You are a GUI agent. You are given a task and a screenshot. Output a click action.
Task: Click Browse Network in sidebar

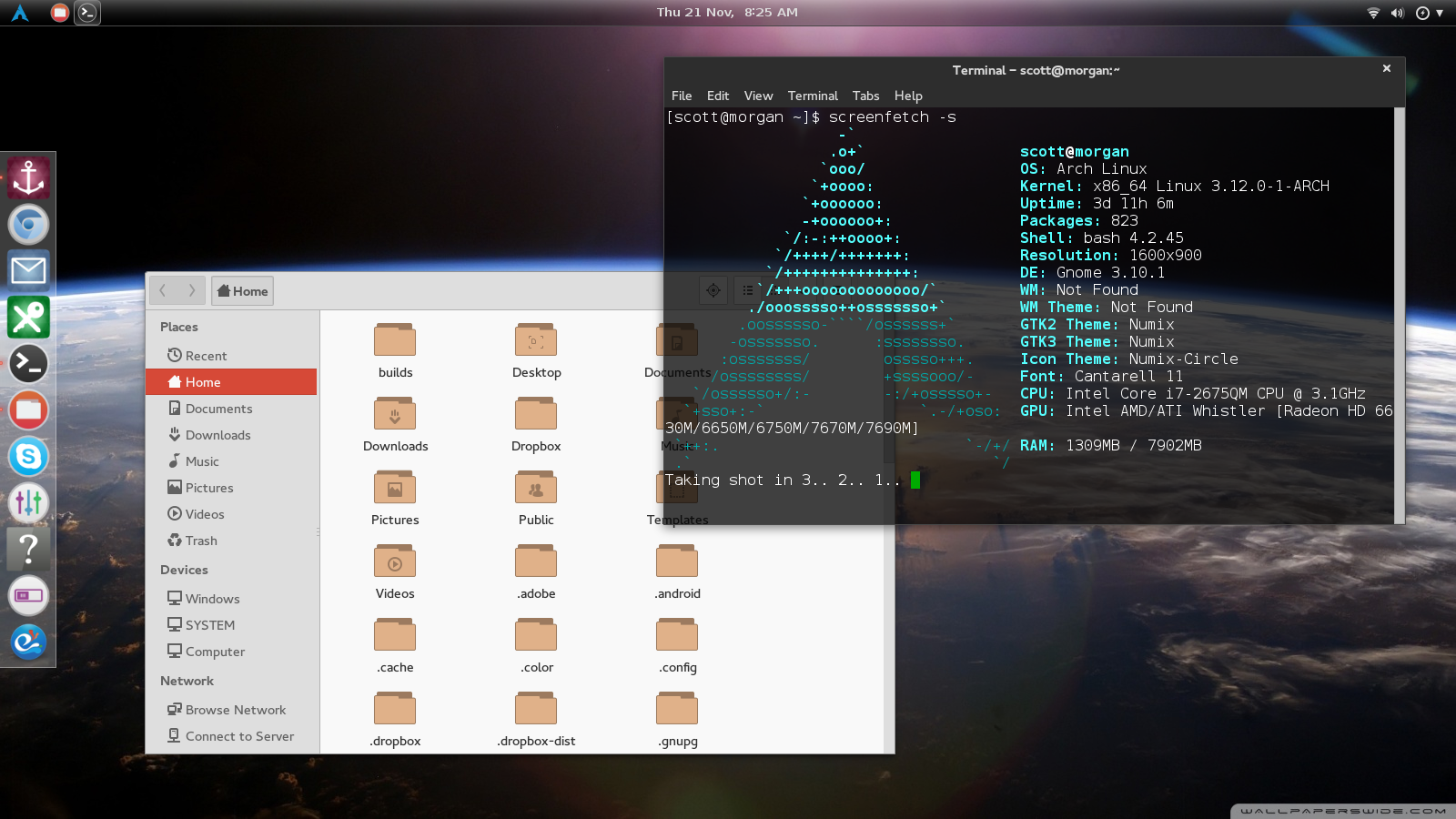232,710
